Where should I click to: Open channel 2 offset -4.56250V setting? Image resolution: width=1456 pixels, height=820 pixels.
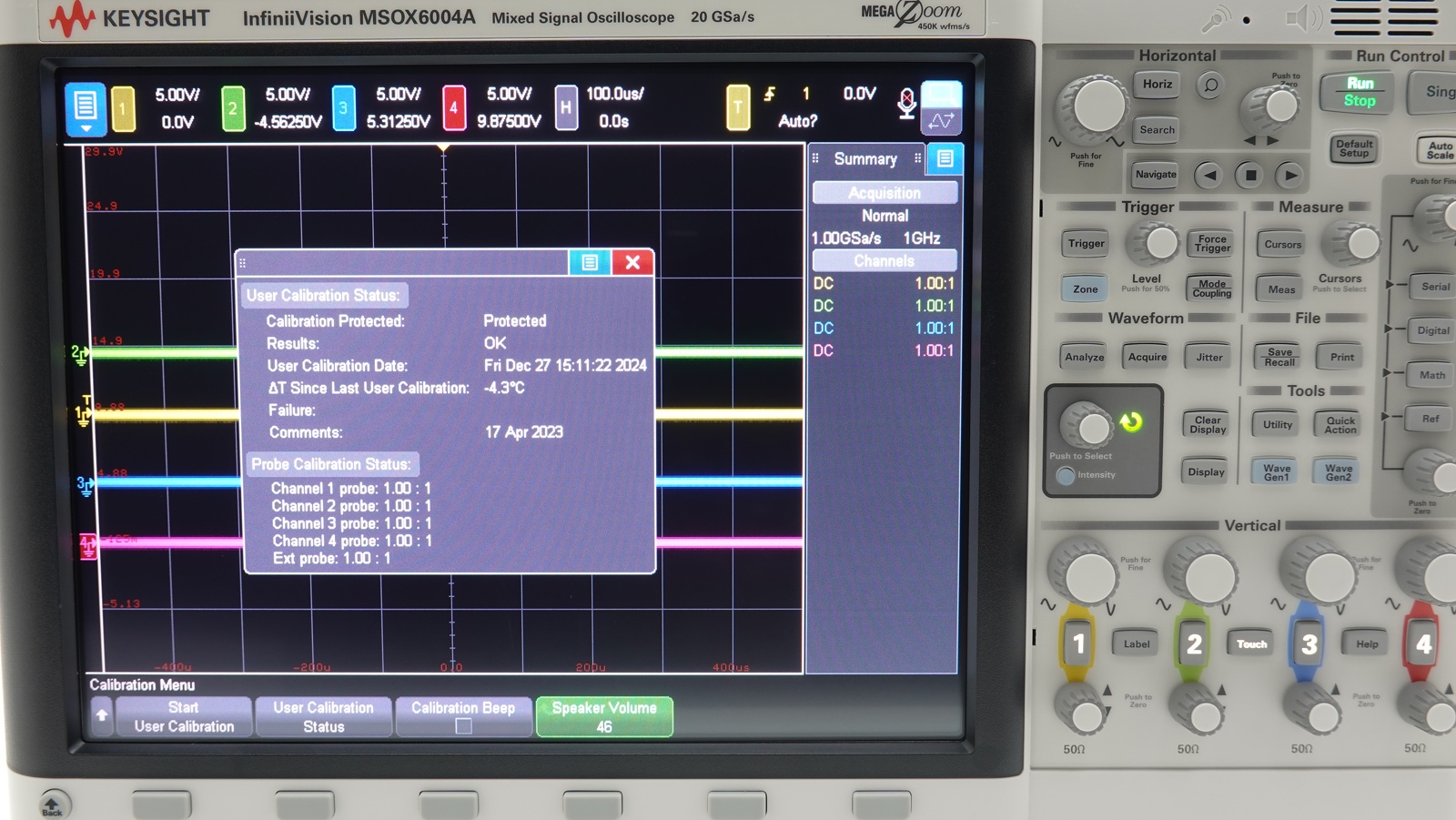[x=288, y=121]
